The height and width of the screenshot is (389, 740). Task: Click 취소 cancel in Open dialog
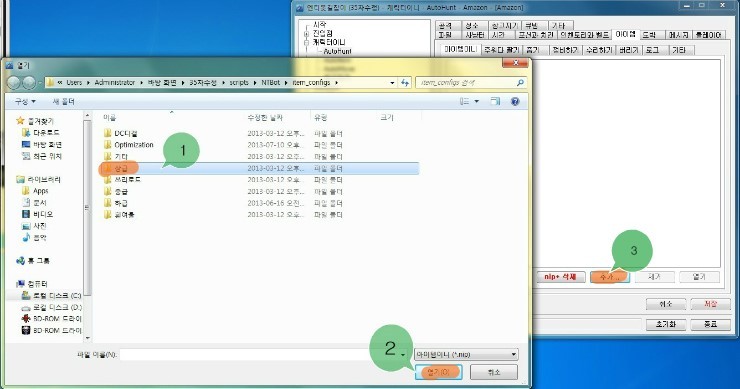[x=494, y=372]
